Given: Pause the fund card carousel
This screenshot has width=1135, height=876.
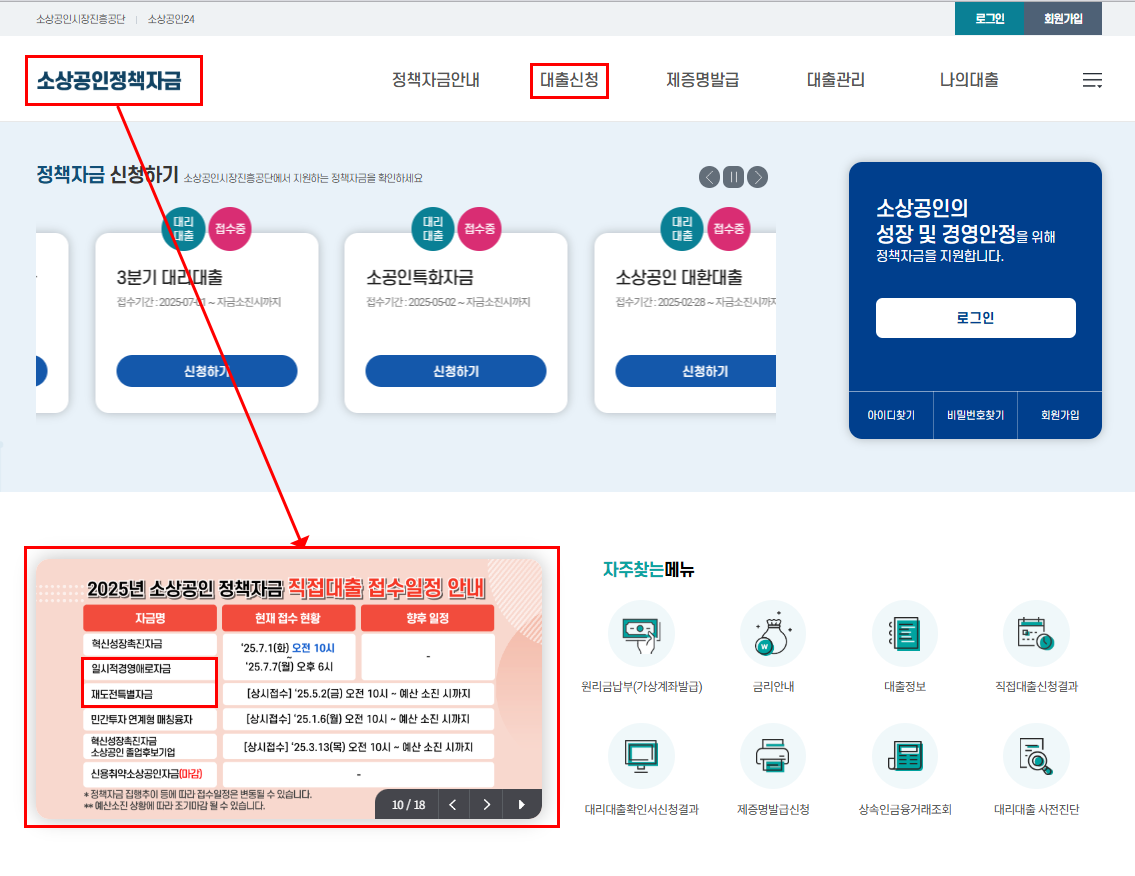Looking at the screenshot, I should pyautogui.click(x=733, y=177).
